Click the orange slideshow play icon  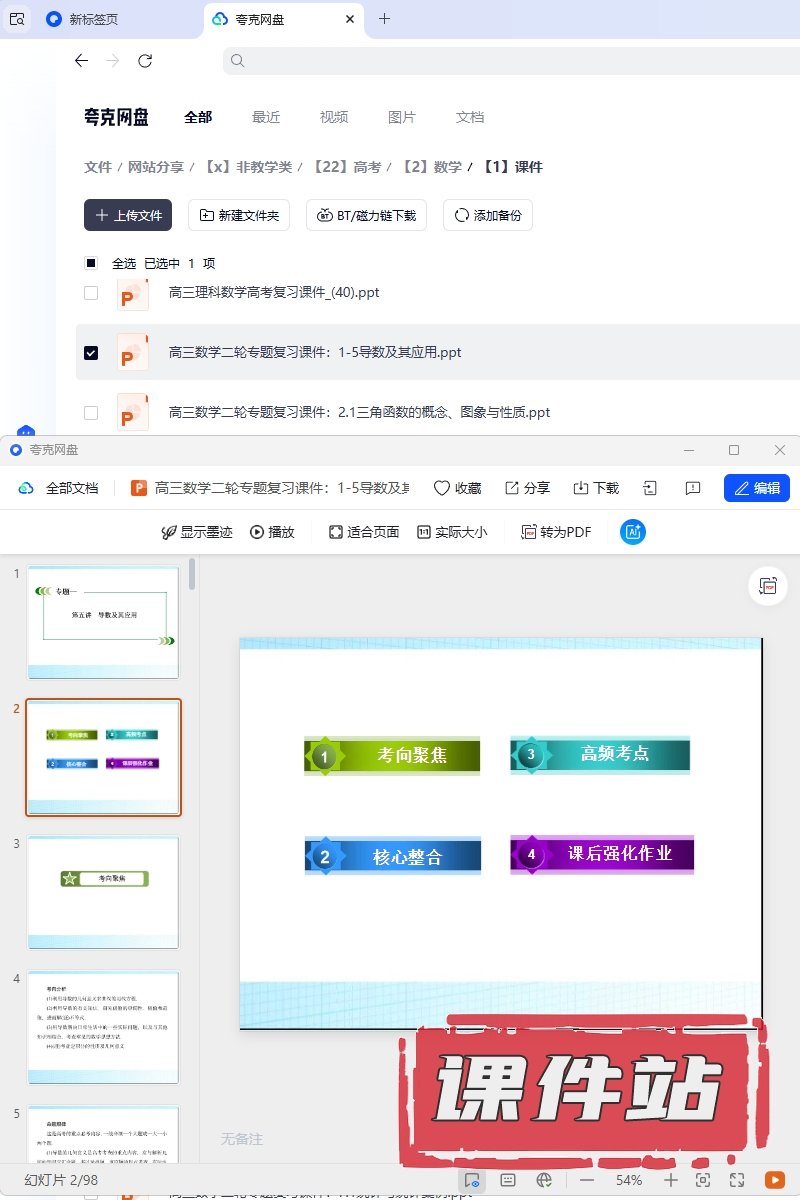(x=774, y=1180)
